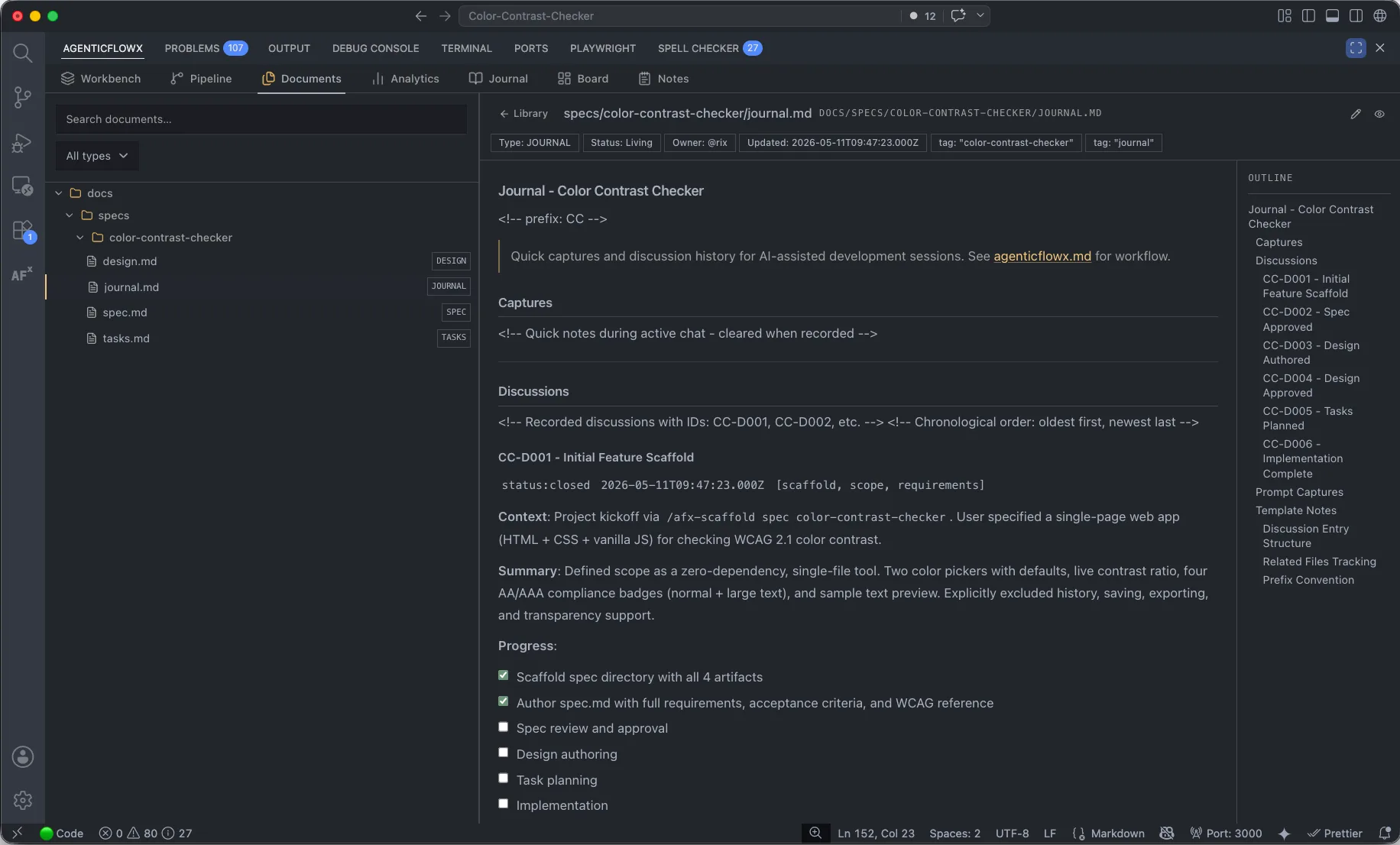
Task: Check the Implementation checkbox
Action: pyautogui.click(x=503, y=804)
